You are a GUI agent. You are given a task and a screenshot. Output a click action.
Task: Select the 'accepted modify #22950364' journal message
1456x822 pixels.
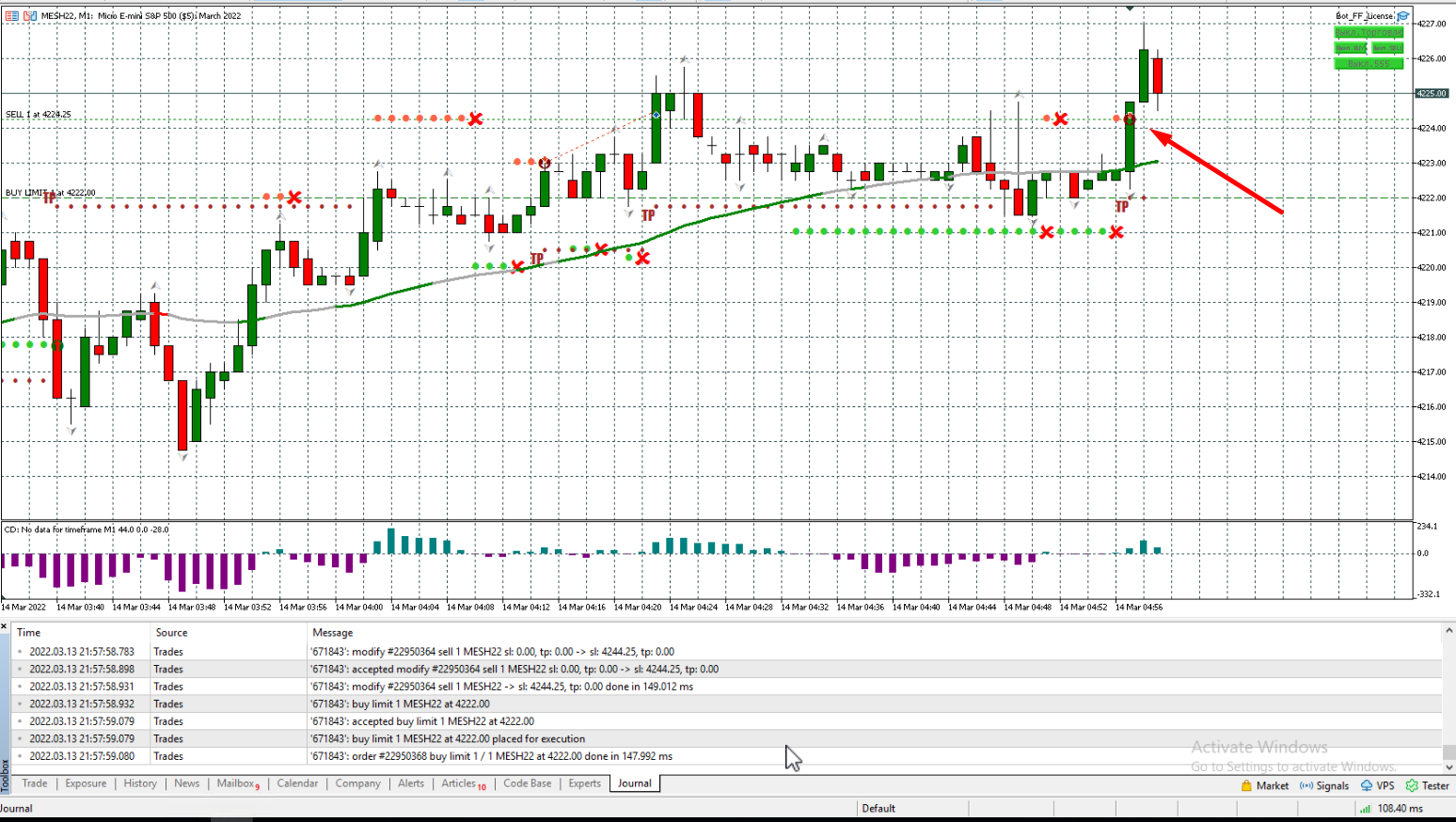(514, 670)
